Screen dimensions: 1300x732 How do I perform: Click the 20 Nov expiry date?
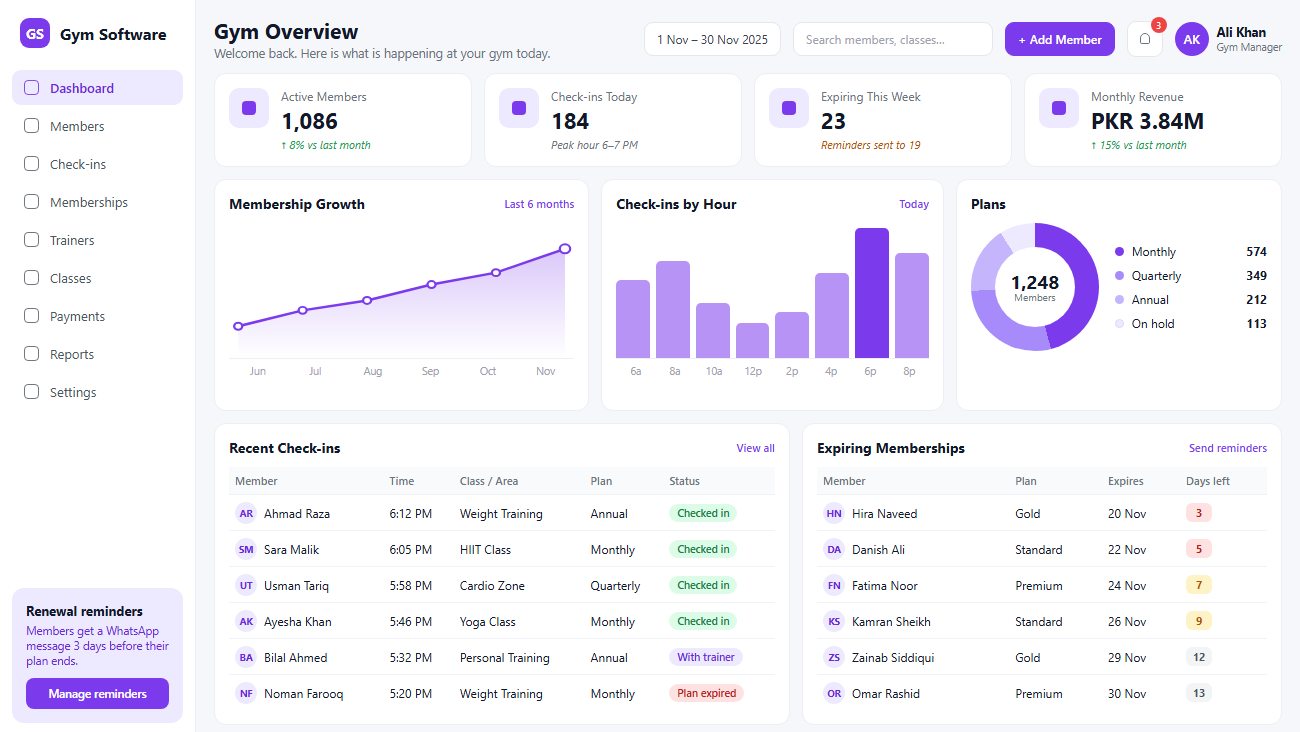[1127, 513]
